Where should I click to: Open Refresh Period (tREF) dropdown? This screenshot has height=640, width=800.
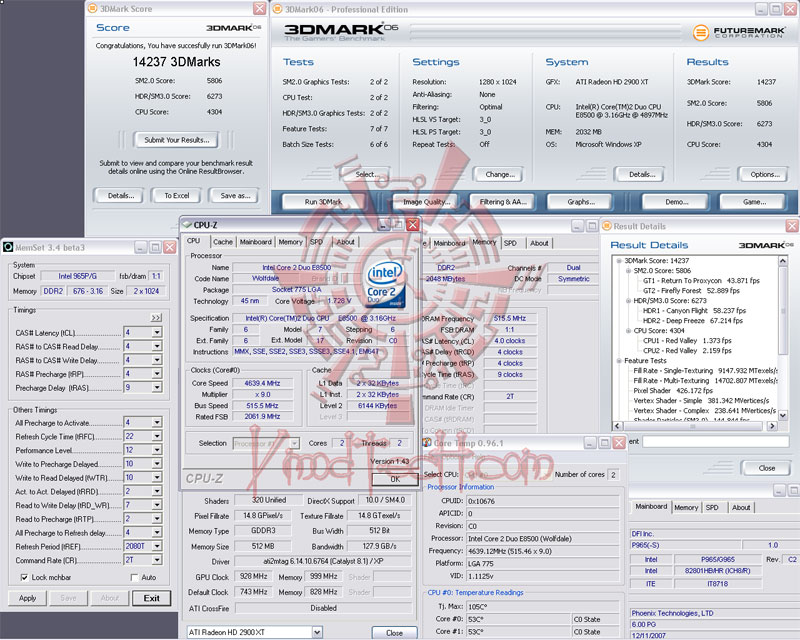click(x=157, y=546)
